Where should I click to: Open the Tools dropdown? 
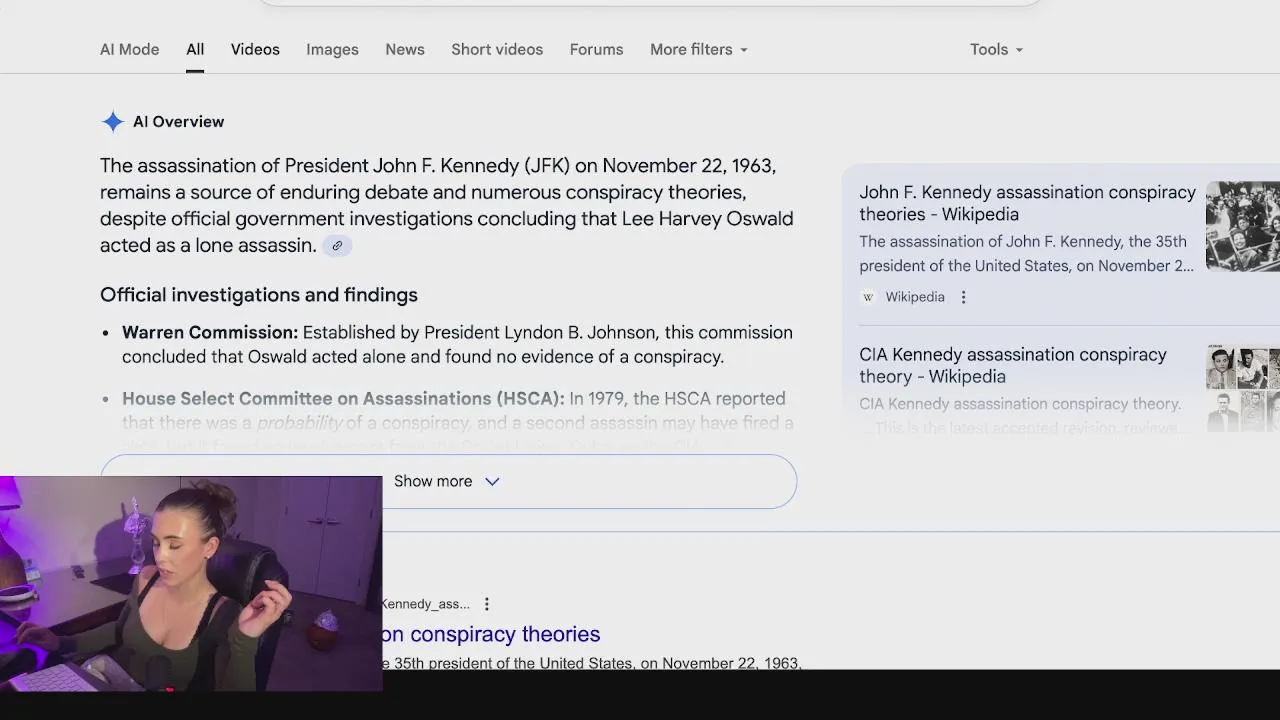996,49
